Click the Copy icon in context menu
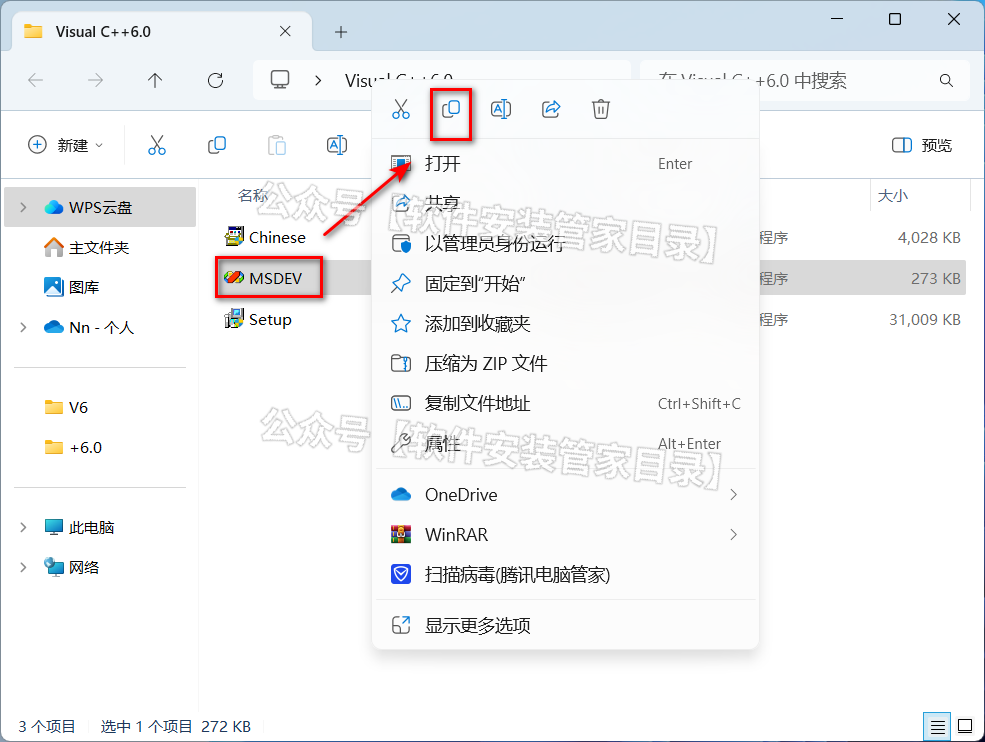The image size is (985, 742). click(x=451, y=109)
